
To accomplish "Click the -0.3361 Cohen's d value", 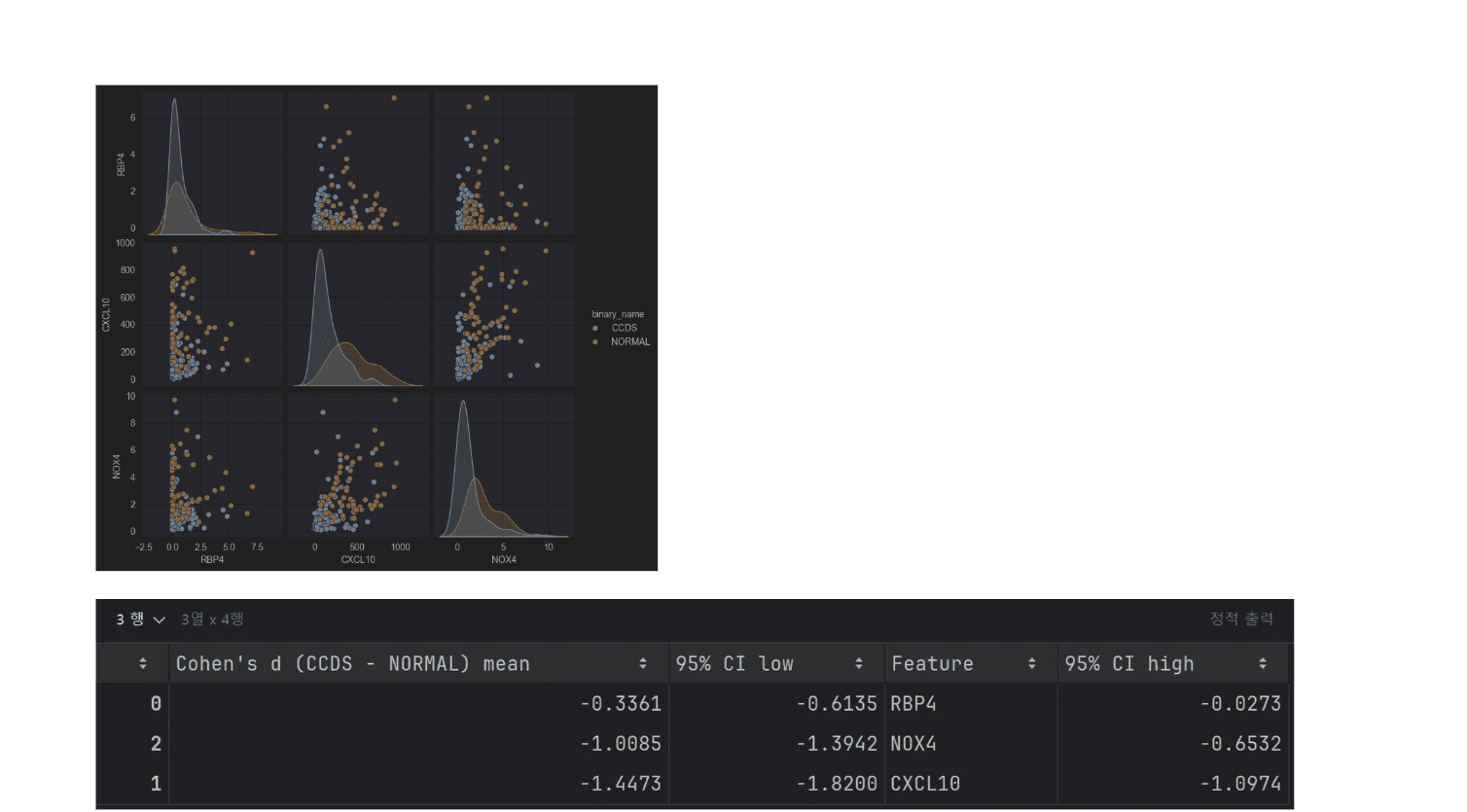I will point(621,703).
